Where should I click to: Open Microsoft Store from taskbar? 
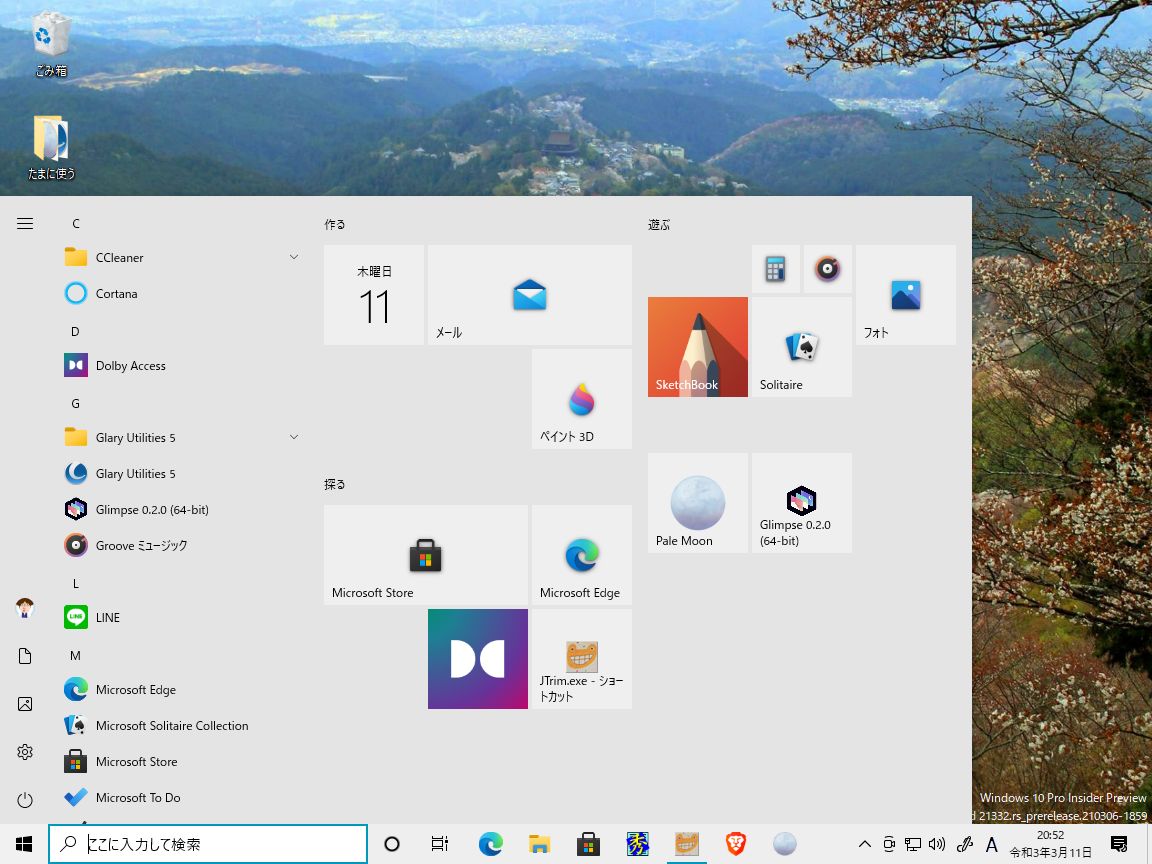588,844
